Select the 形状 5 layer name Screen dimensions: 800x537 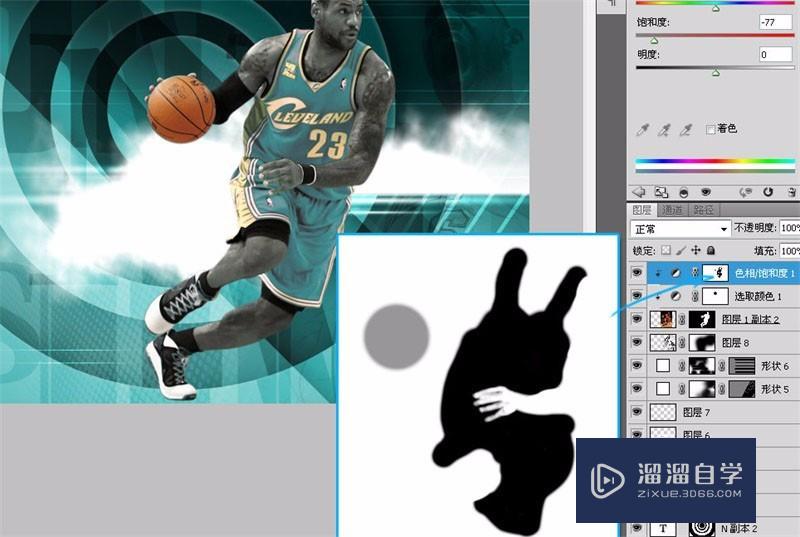point(774,389)
